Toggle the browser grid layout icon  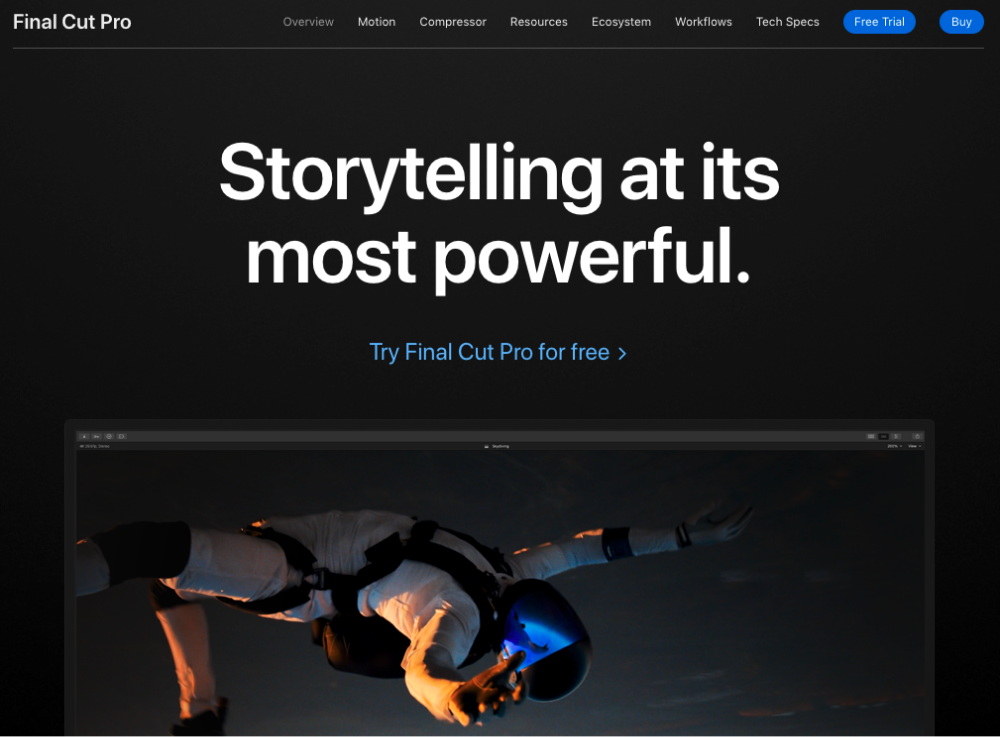point(871,437)
